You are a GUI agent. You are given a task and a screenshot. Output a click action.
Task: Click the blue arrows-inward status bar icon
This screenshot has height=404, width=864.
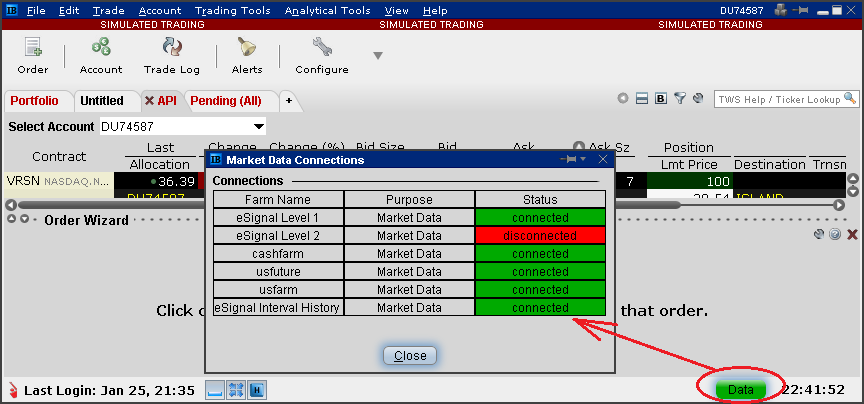(236, 390)
